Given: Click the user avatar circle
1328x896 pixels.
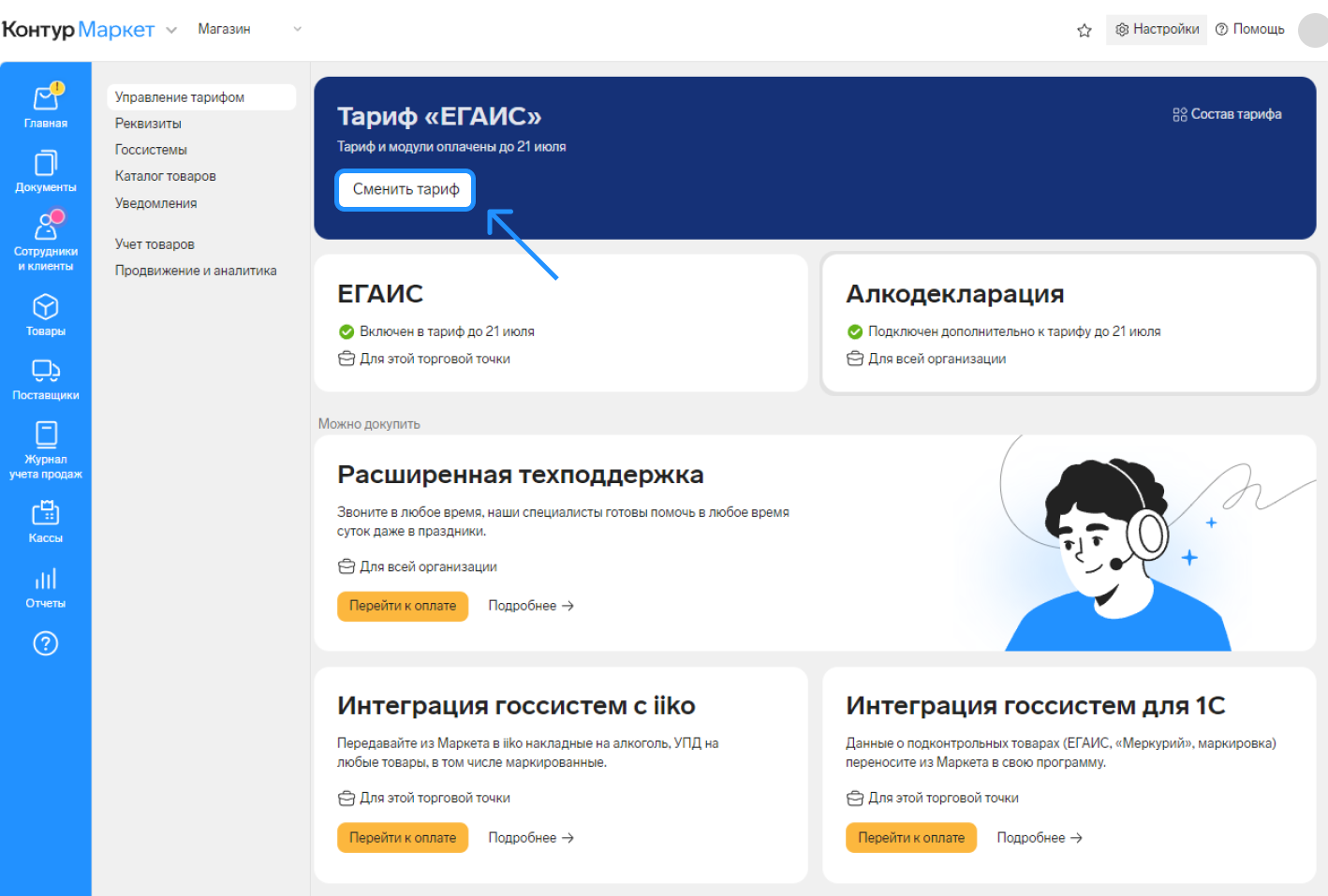Looking at the screenshot, I should coord(1313,30).
